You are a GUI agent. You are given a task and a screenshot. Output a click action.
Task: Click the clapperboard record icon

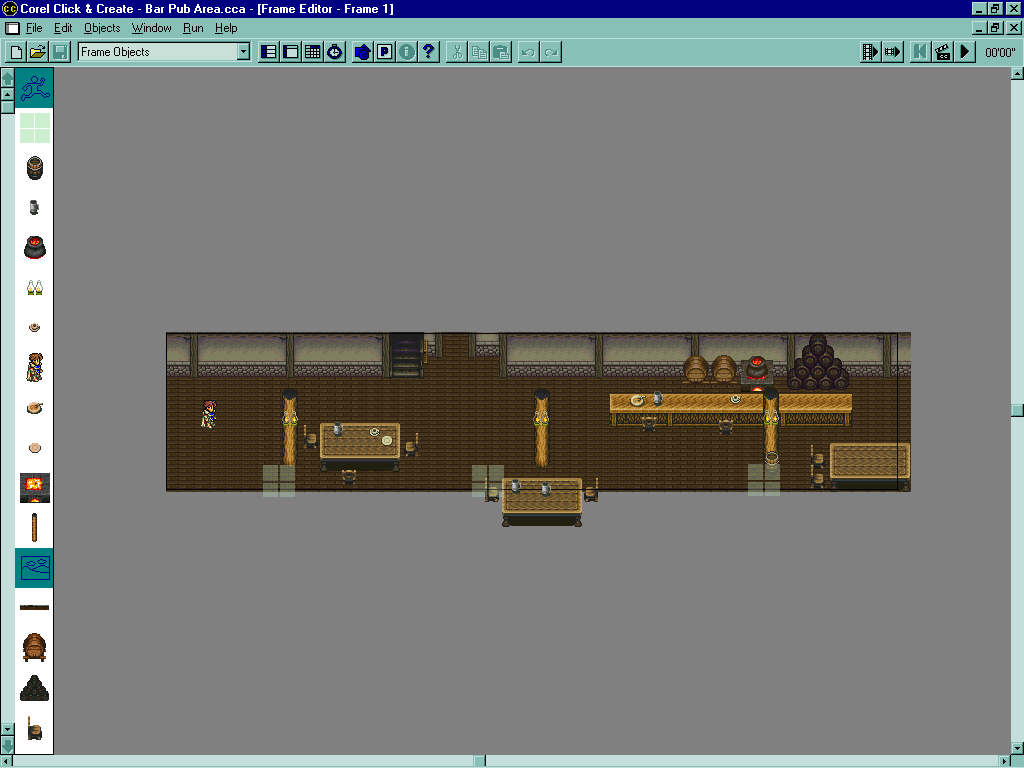click(942, 52)
